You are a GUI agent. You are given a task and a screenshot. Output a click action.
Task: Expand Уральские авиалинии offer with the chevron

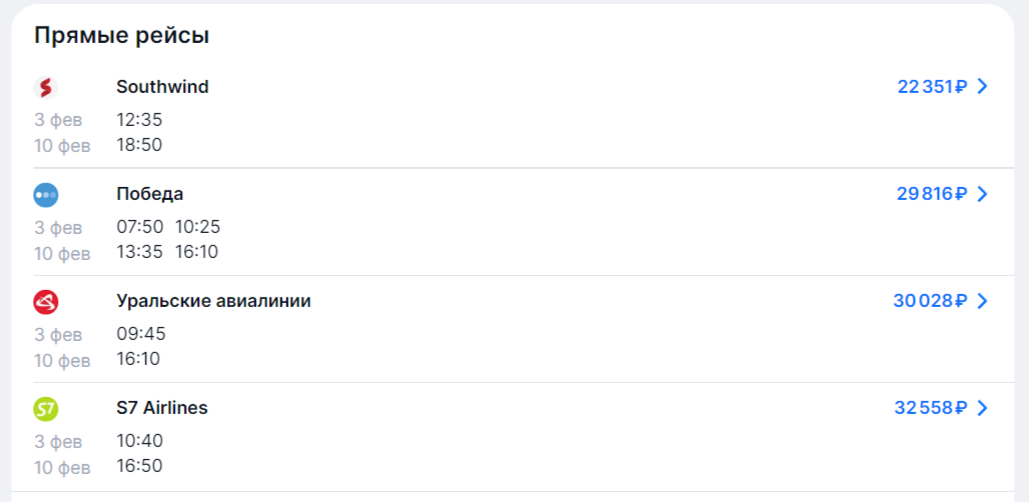(x=982, y=301)
